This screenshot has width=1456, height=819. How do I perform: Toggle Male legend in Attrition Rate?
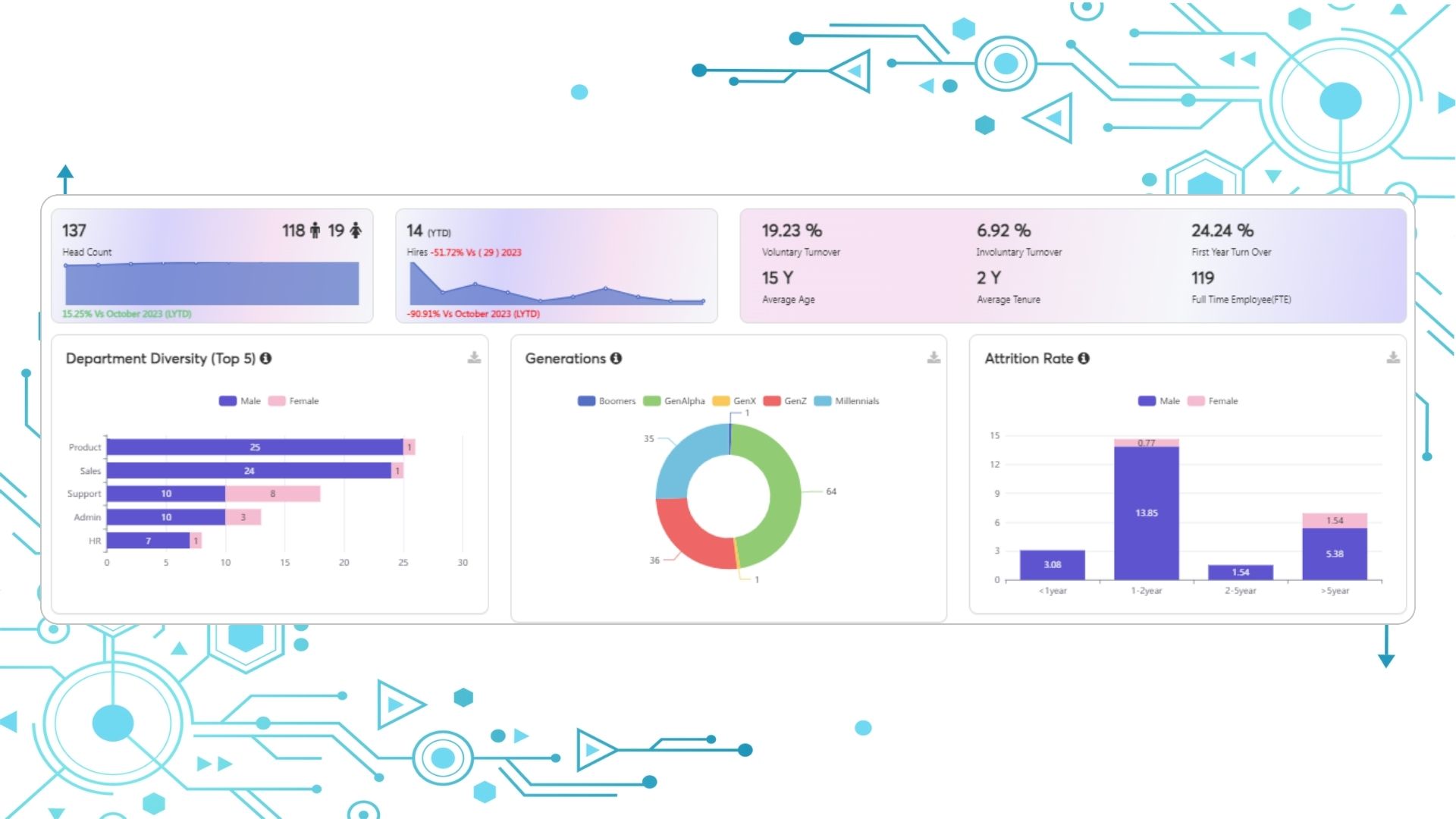(x=1159, y=401)
